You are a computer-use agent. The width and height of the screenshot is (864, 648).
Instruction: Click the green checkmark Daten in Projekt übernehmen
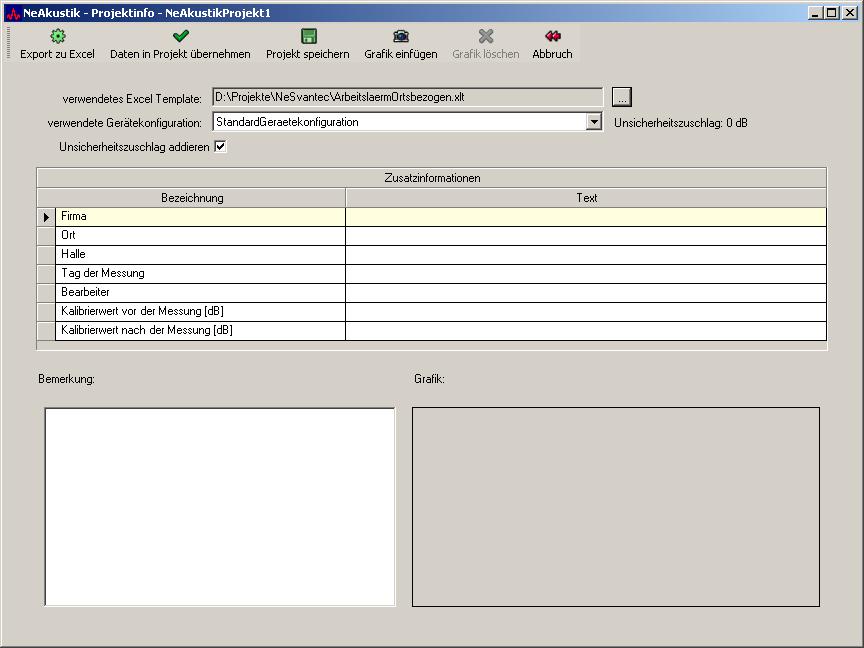[x=180, y=36]
